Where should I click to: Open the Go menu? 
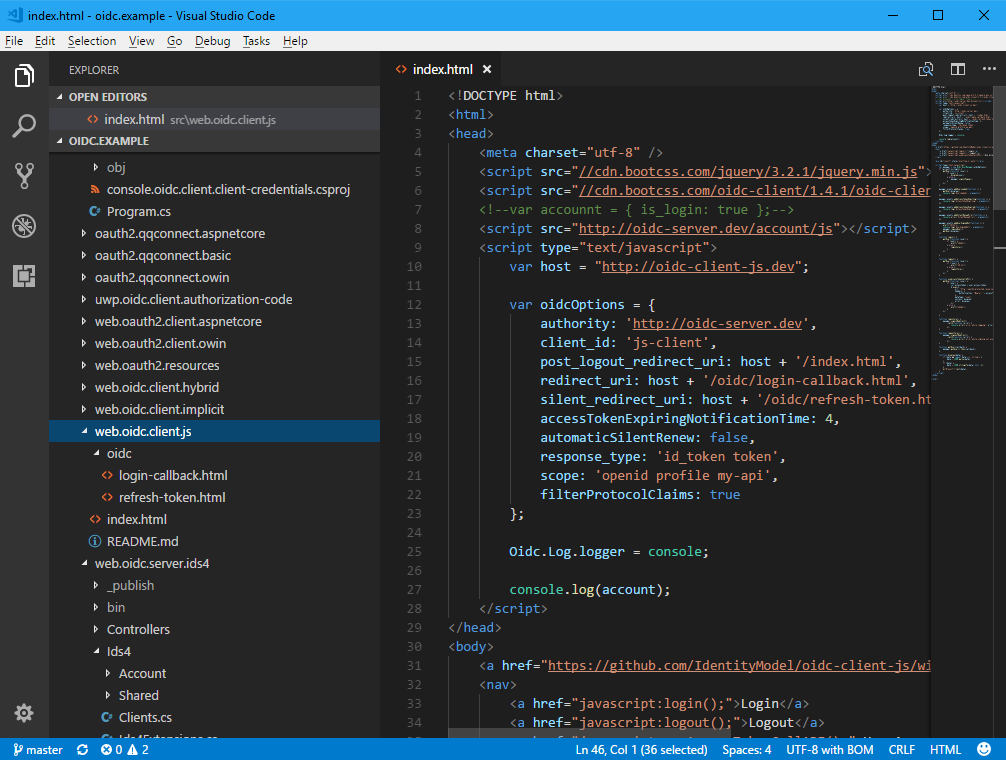click(x=175, y=41)
